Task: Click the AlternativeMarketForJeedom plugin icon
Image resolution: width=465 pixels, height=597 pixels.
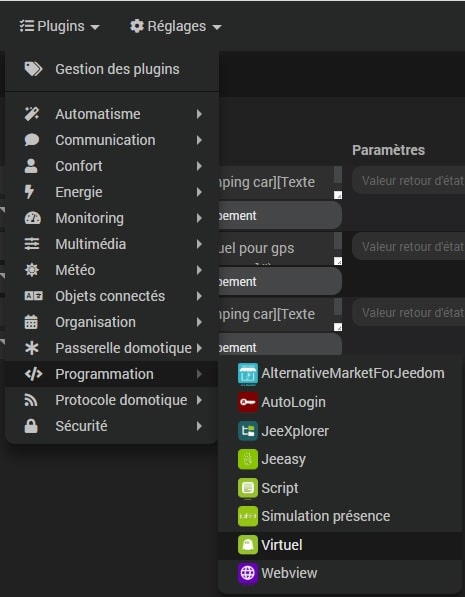Action: [x=248, y=374]
